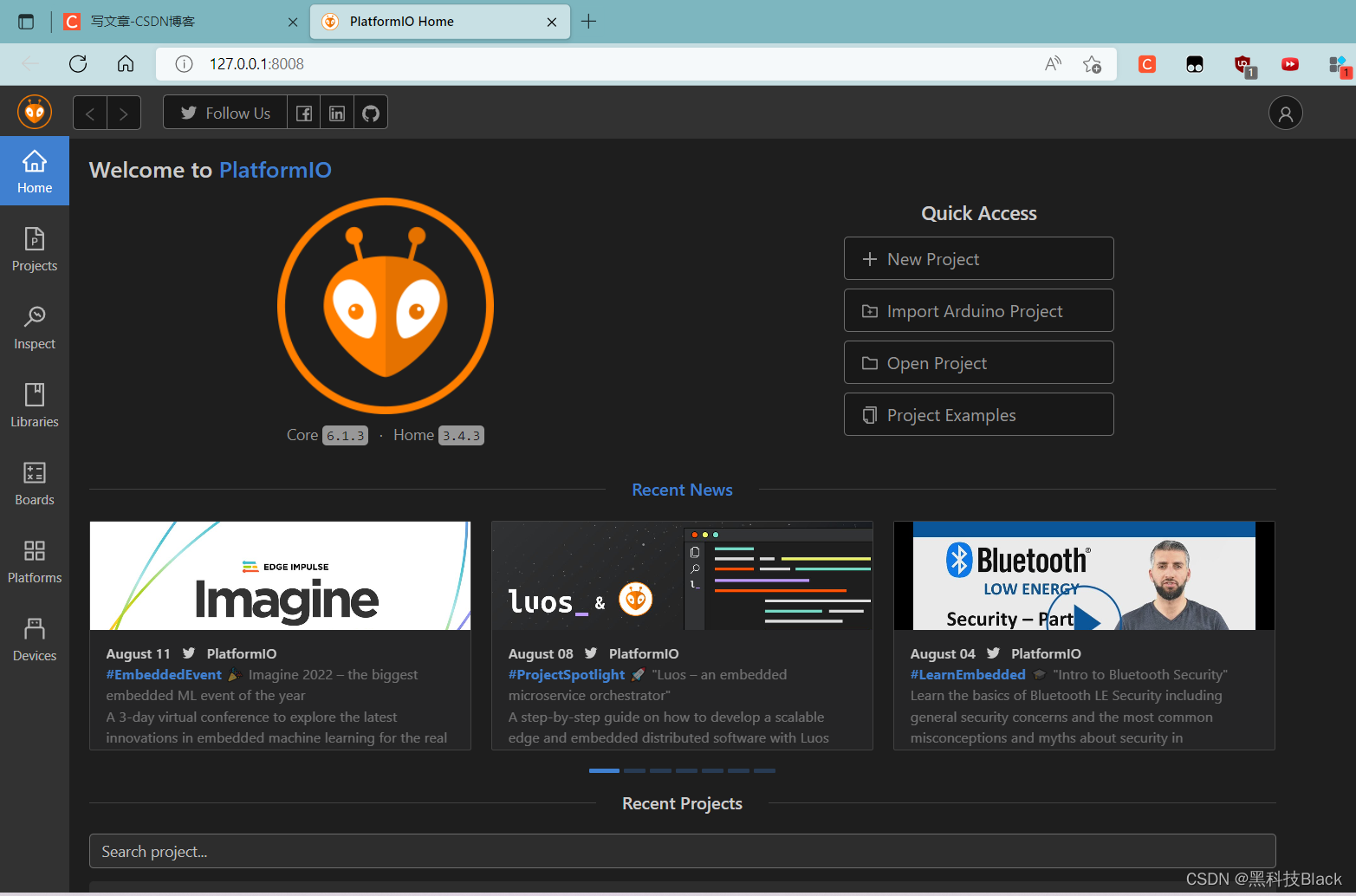Select the last news carousel indicator
Viewport: 1356px width, 896px height.
pos(764,770)
